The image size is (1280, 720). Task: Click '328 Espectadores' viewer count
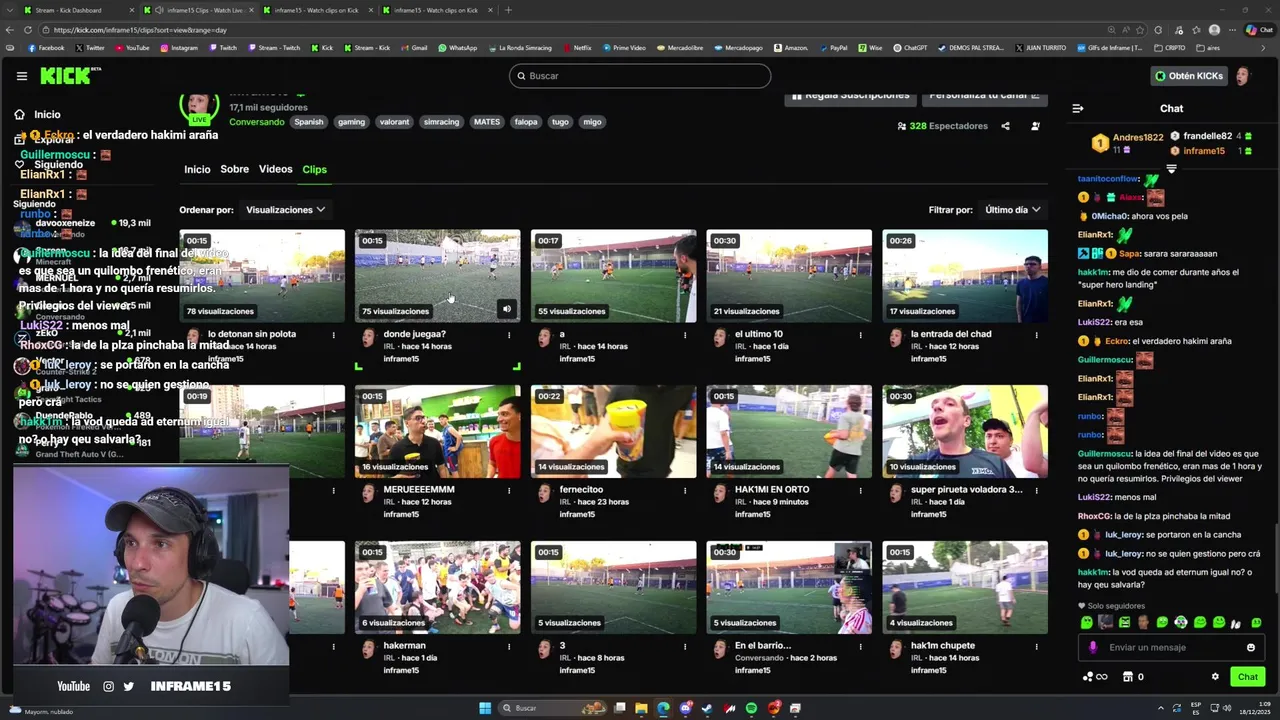942,126
